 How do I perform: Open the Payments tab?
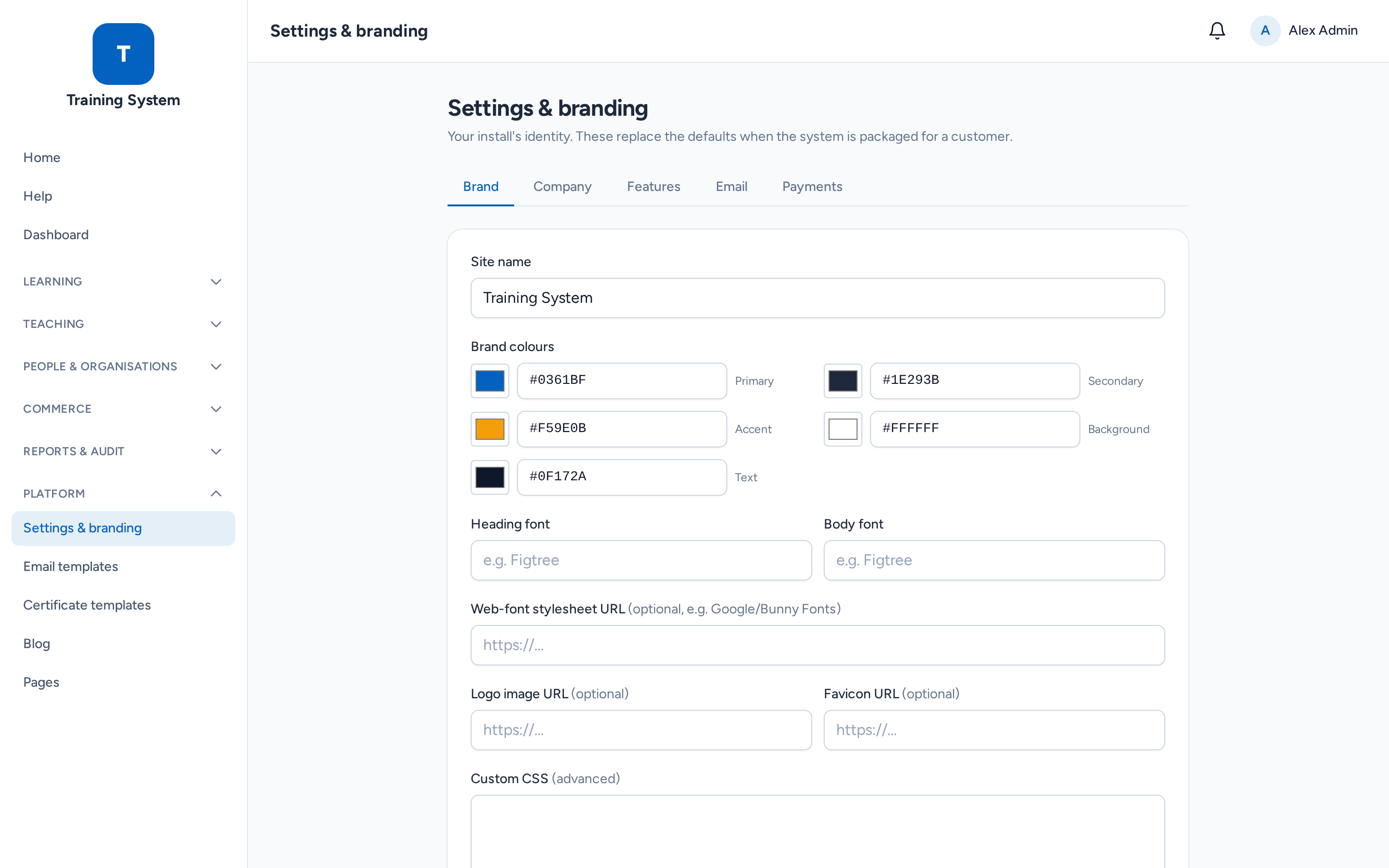(812, 187)
